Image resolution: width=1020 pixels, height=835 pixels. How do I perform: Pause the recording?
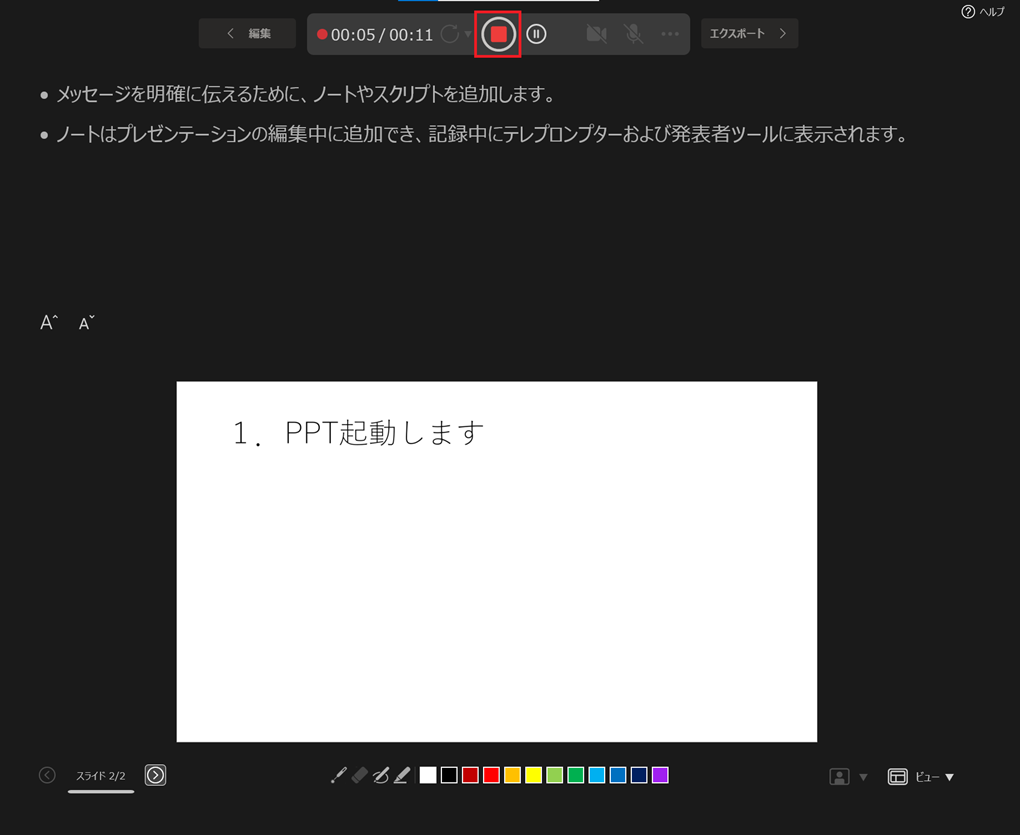coord(537,34)
